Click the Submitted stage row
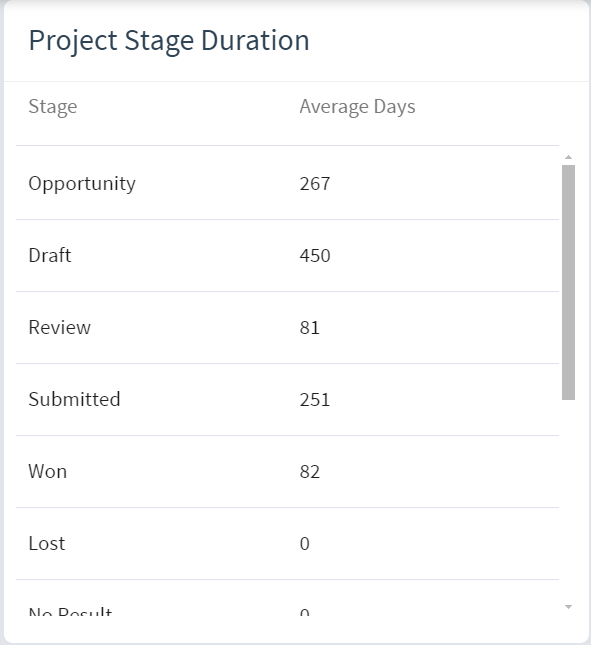Screen dimensions: 591x645 [287, 399]
